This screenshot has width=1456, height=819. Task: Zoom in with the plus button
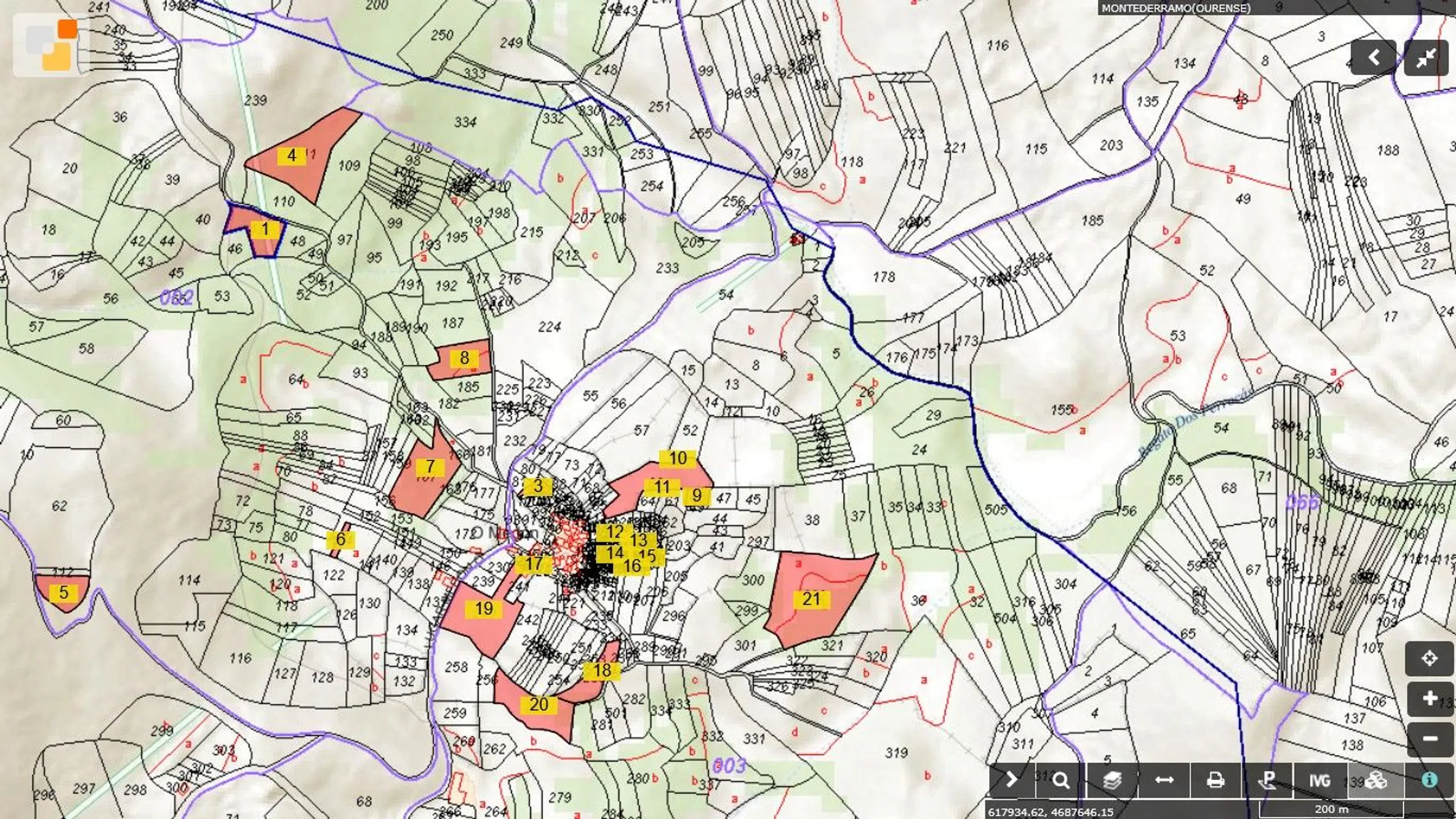[1429, 699]
